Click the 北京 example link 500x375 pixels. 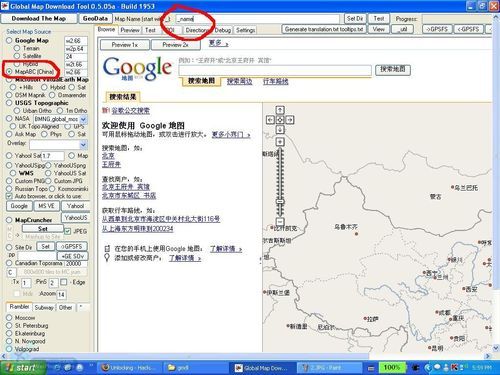108,156
